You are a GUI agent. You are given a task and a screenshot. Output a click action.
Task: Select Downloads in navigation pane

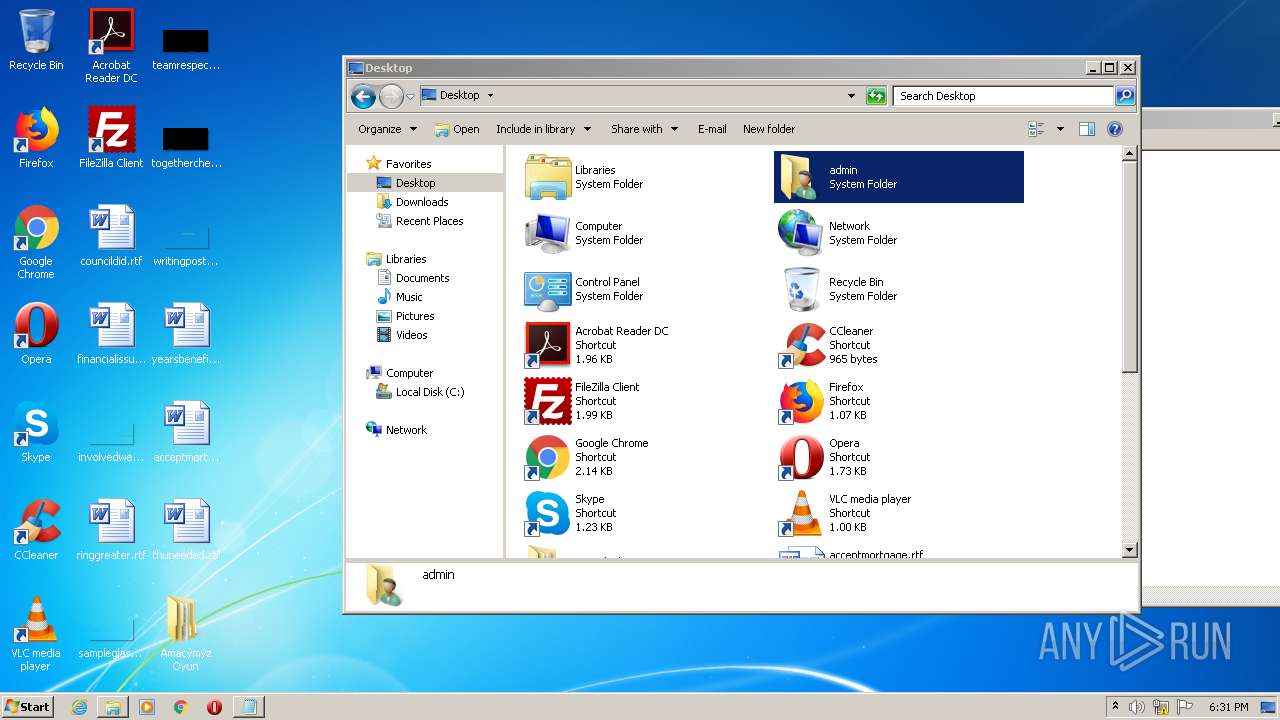pyautogui.click(x=412, y=202)
